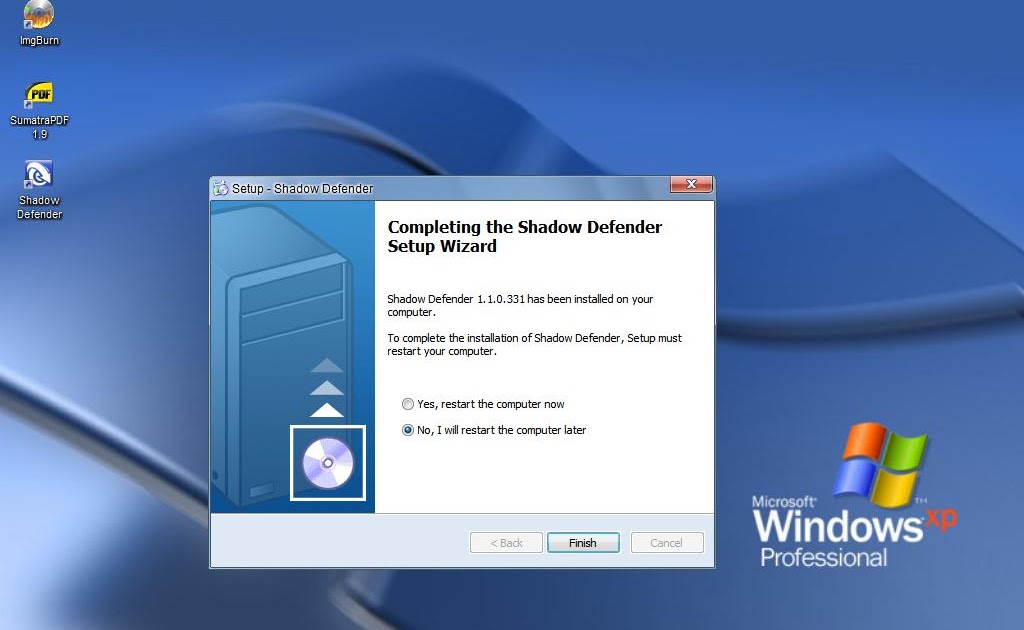Click the setup icon in the title bar

pos(221,188)
